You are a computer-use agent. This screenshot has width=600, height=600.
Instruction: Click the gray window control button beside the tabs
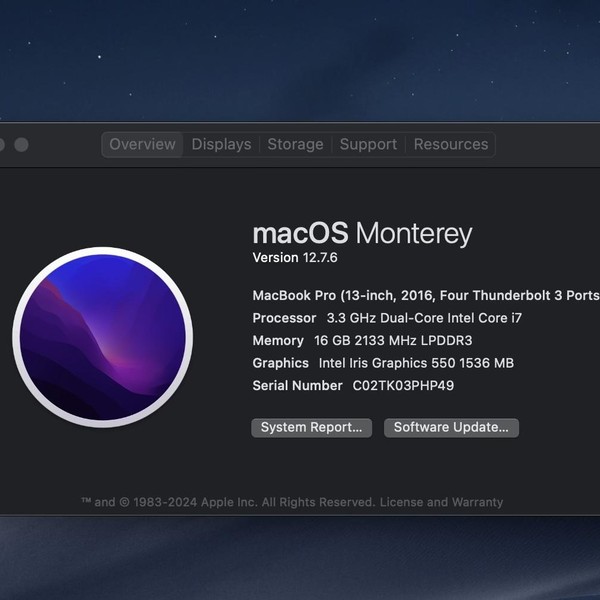(21, 145)
